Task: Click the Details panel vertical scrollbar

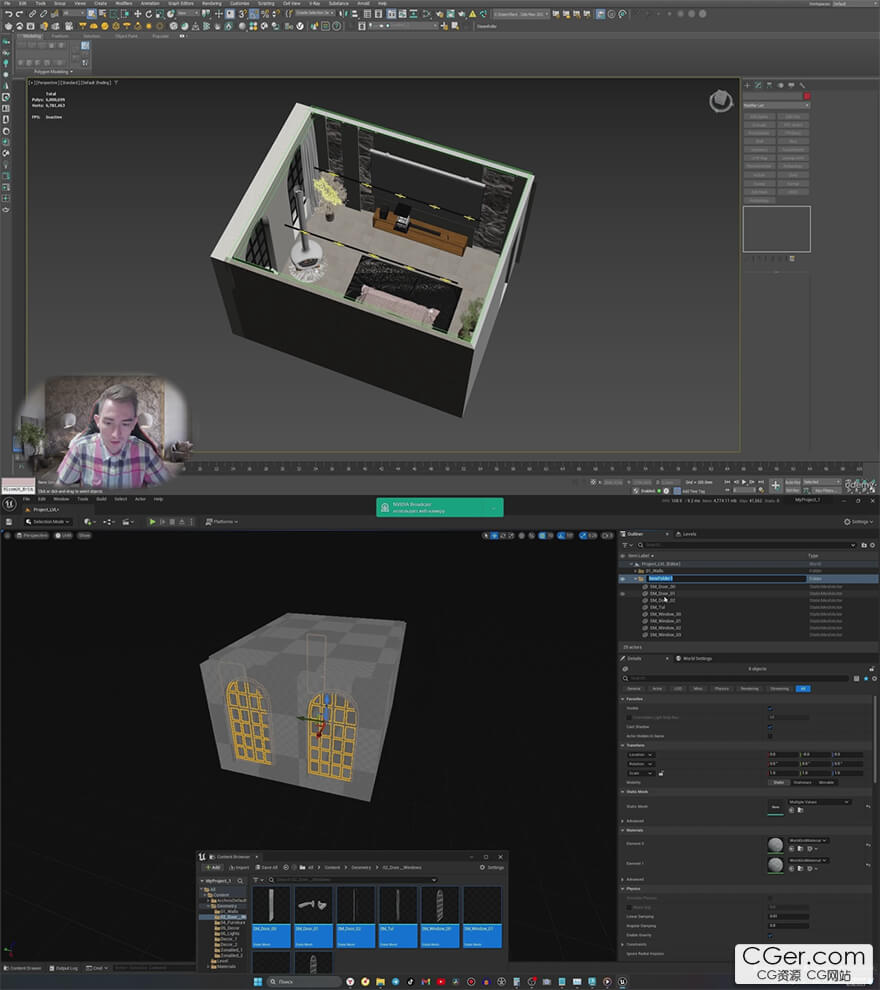Action: tap(875, 739)
